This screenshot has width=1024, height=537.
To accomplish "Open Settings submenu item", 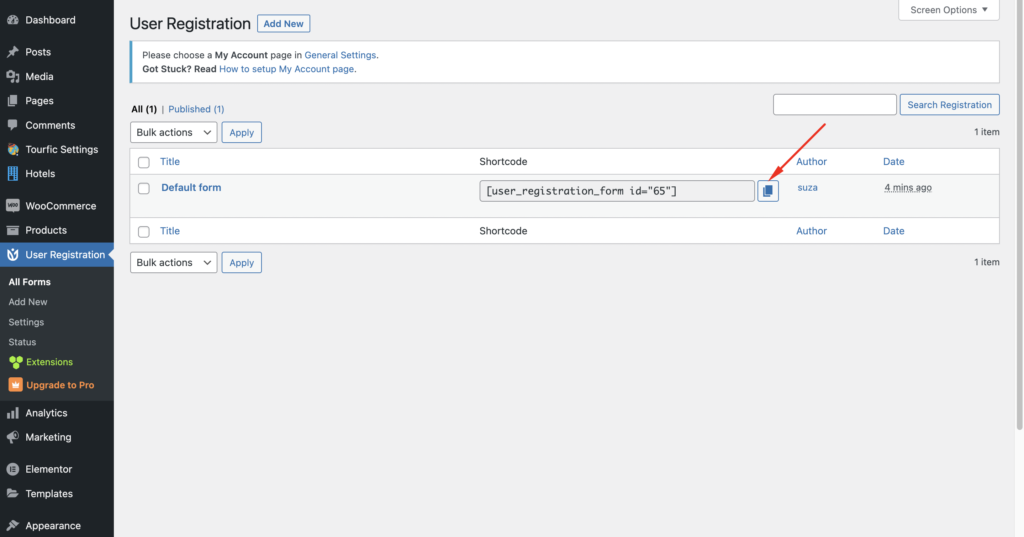I will click(26, 322).
